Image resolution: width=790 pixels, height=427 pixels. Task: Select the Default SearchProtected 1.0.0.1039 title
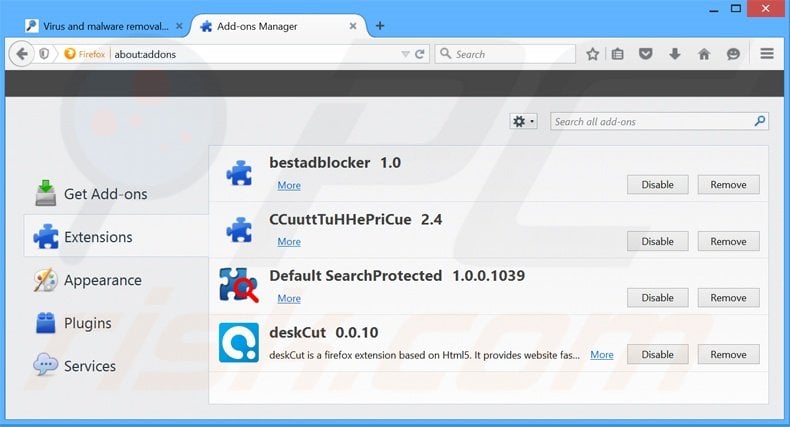click(x=397, y=276)
